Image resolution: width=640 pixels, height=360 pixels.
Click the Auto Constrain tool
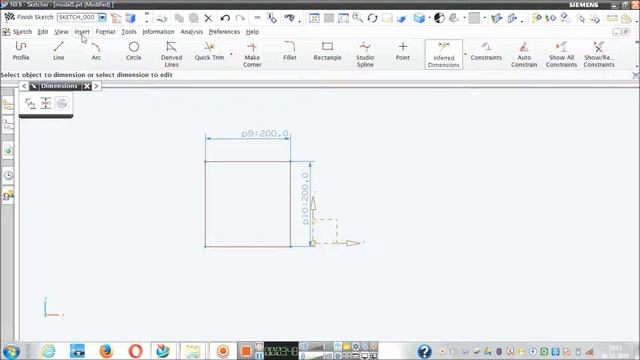[x=524, y=54]
